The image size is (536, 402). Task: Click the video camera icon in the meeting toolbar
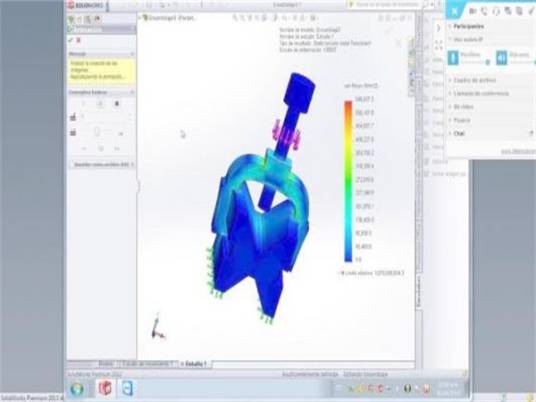pos(473,11)
